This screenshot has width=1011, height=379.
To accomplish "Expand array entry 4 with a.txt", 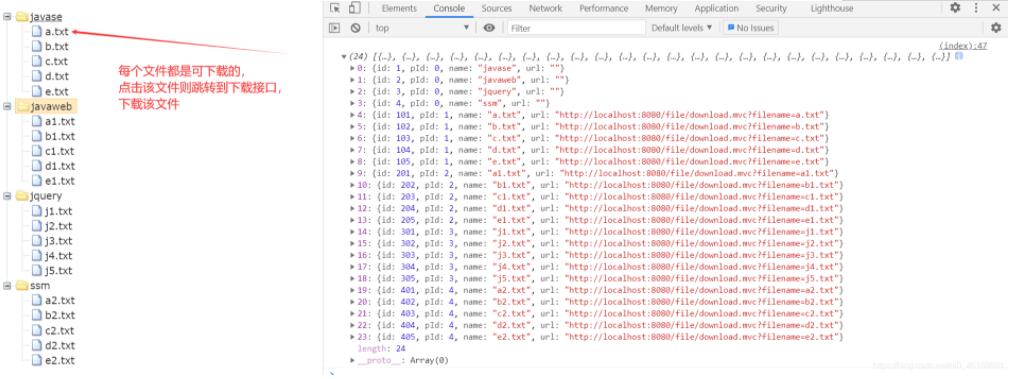I will (352, 115).
